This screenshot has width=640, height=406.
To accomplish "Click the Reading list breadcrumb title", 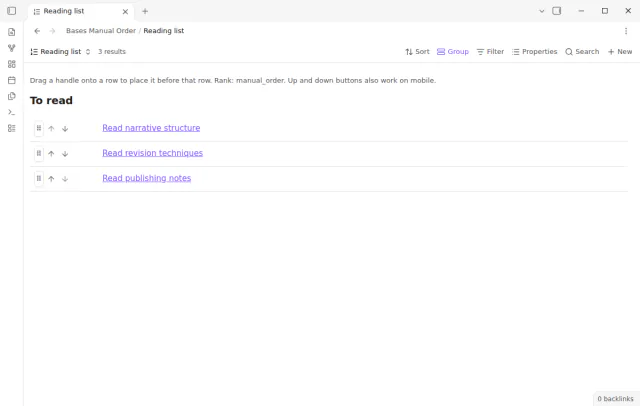I will (164, 31).
